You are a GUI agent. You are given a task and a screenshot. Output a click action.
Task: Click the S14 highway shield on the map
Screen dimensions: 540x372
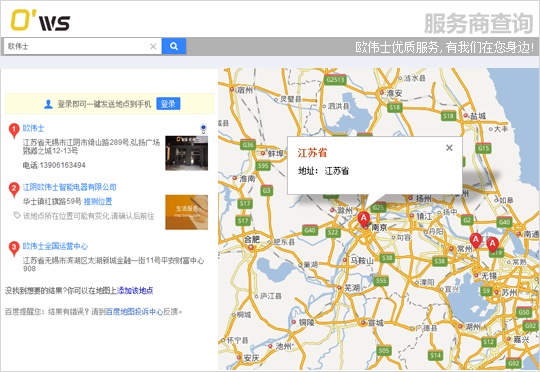tap(435, 355)
